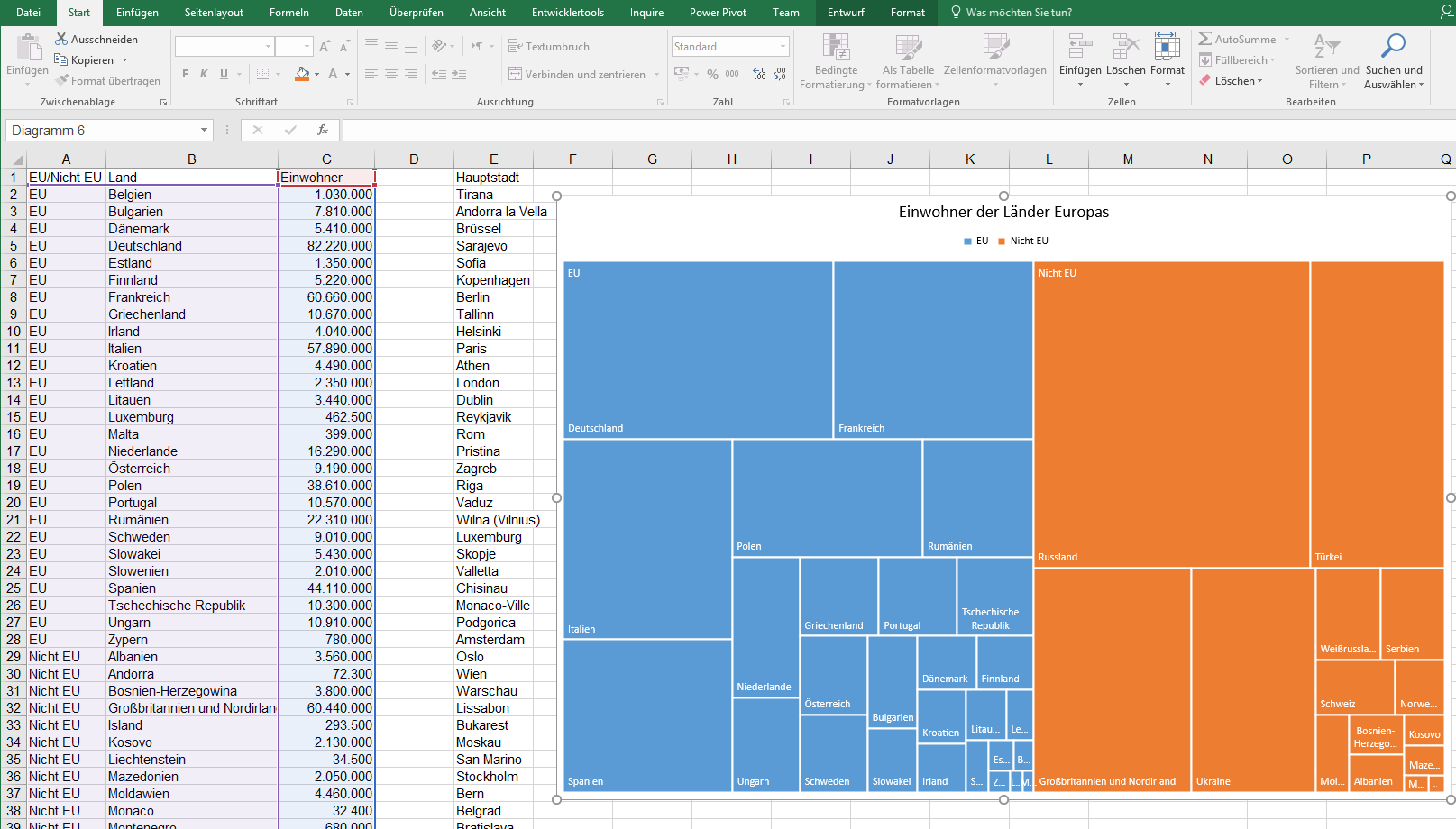Switch to the Entwurf ribbon tab
Screen dimensions: 1456x829
click(847, 13)
